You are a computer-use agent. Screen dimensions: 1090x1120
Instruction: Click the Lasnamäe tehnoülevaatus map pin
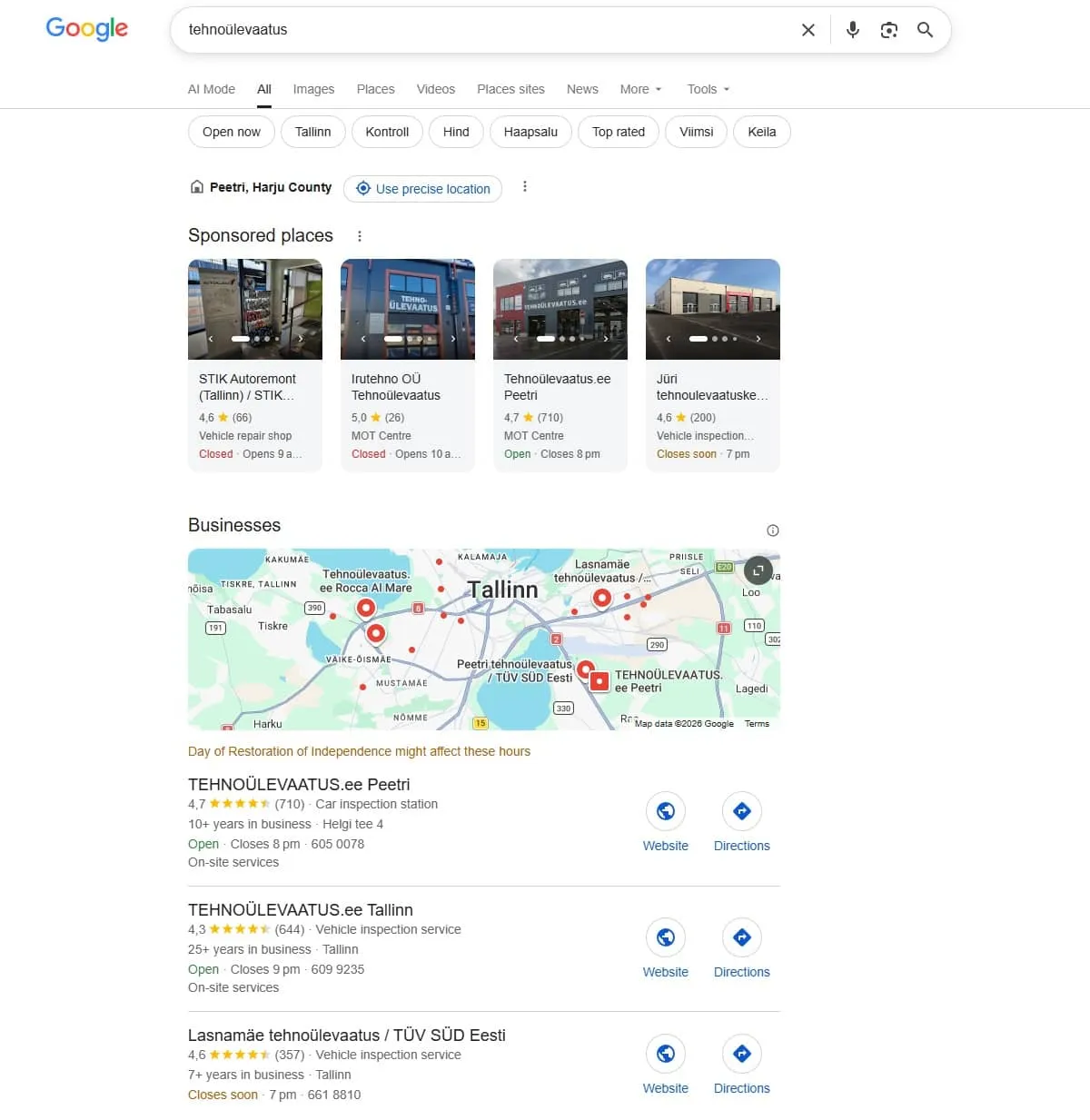pyautogui.click(x=602, y=599)
